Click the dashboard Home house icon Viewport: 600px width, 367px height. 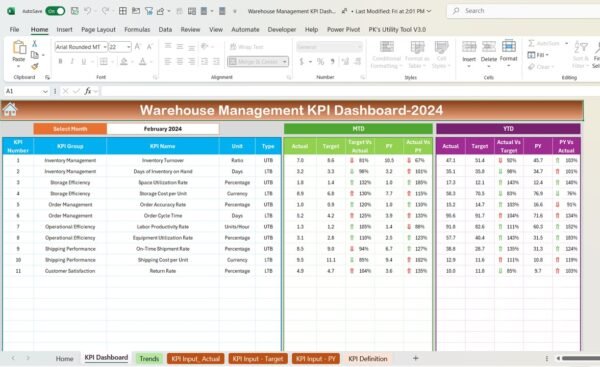point(10,109)
